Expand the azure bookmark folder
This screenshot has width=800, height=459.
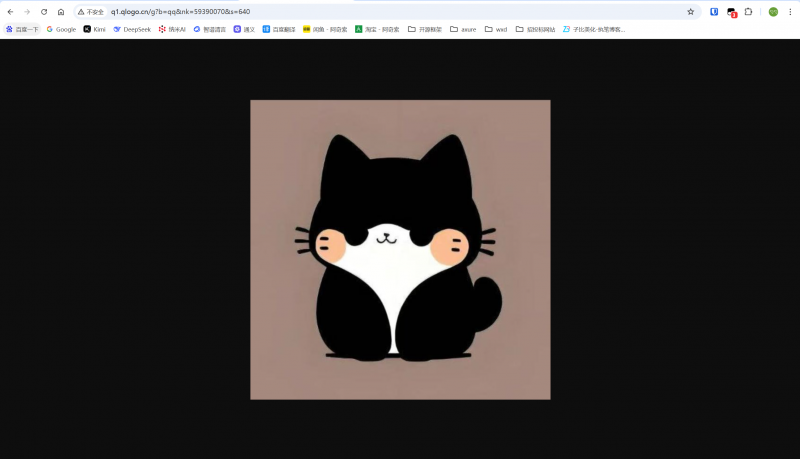(463, 29)
